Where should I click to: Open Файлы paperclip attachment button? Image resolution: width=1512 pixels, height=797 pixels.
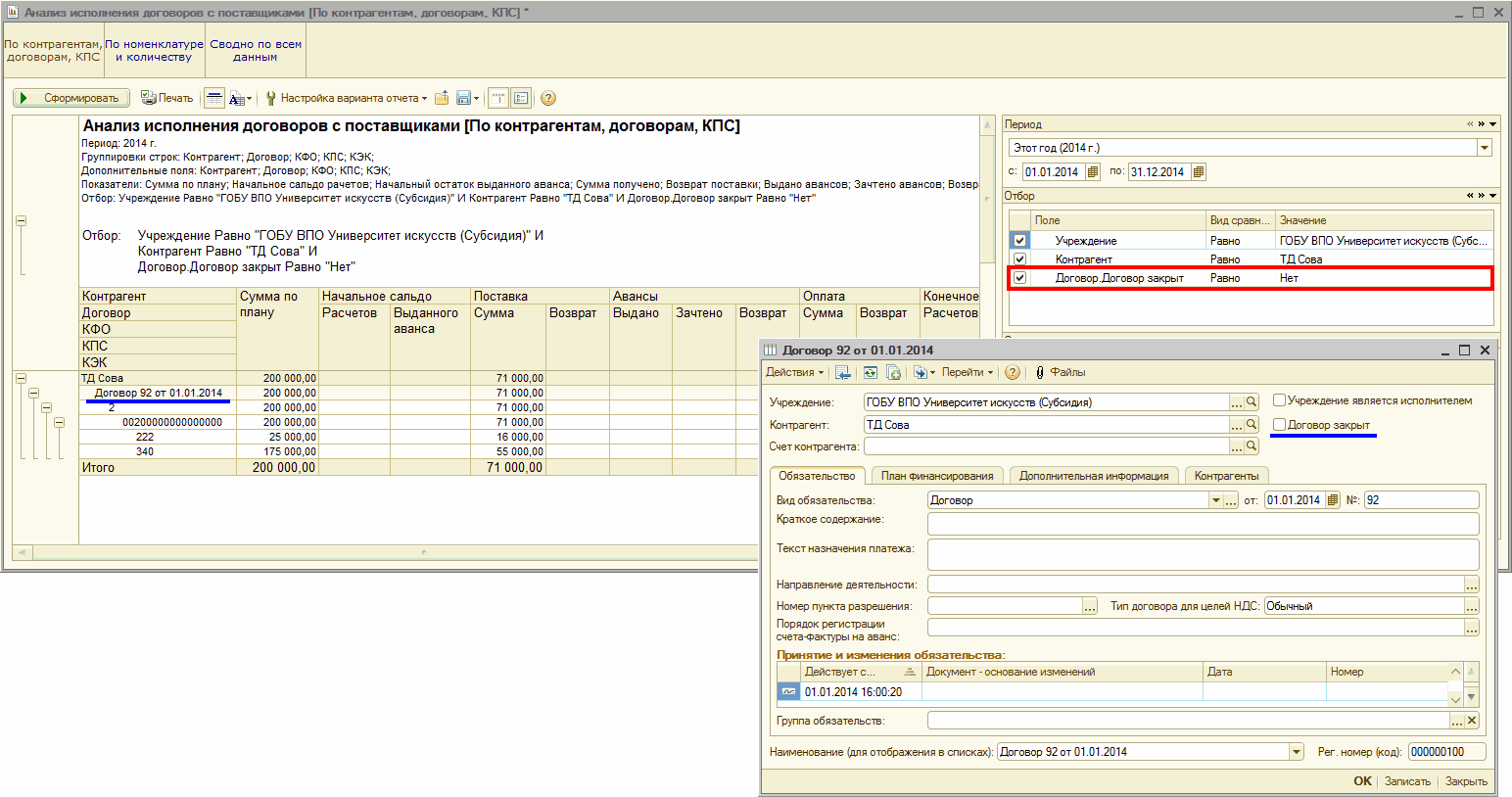coord(1060,372)
